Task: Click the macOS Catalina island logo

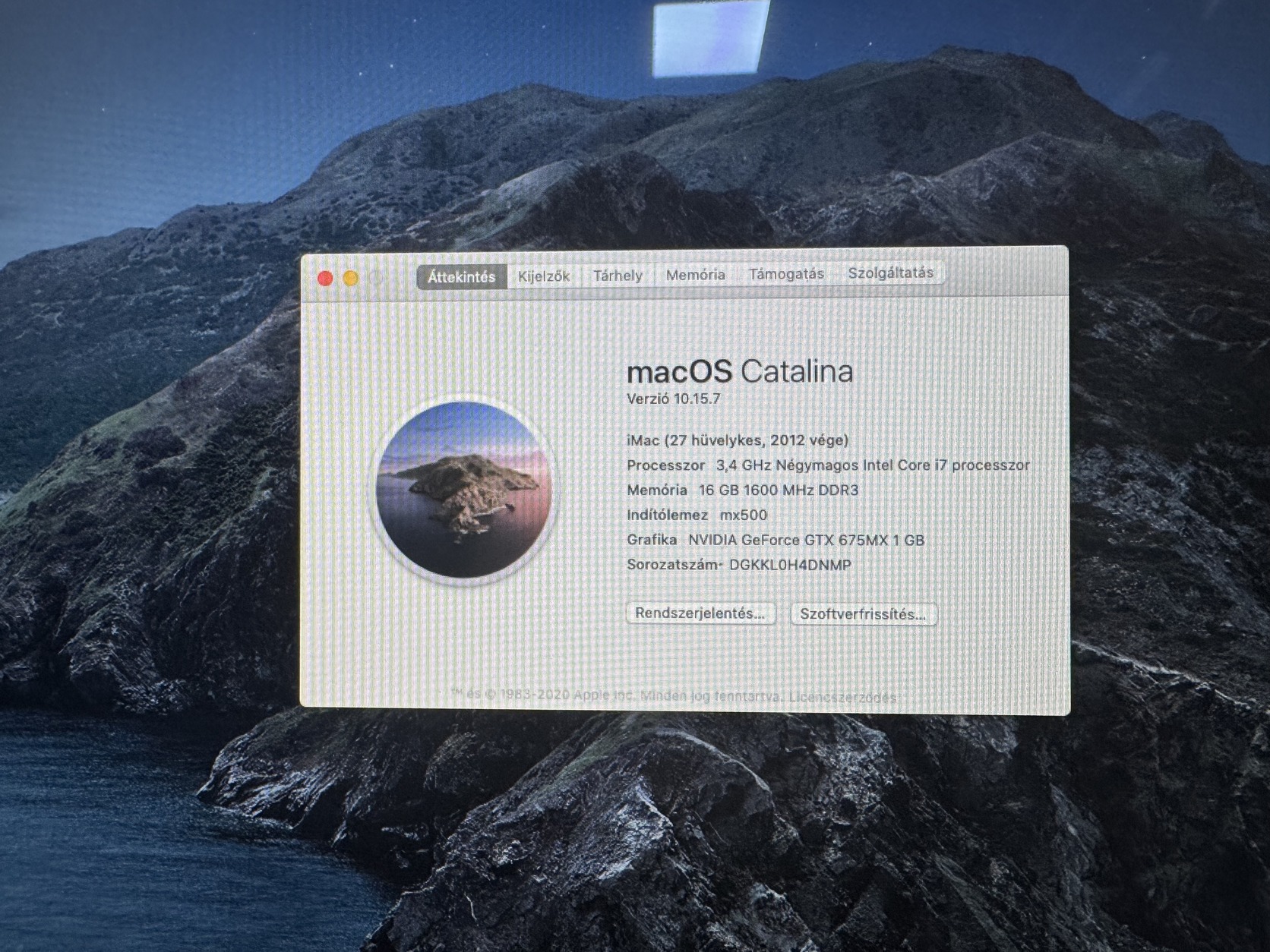Action: (x=463, y=490)
